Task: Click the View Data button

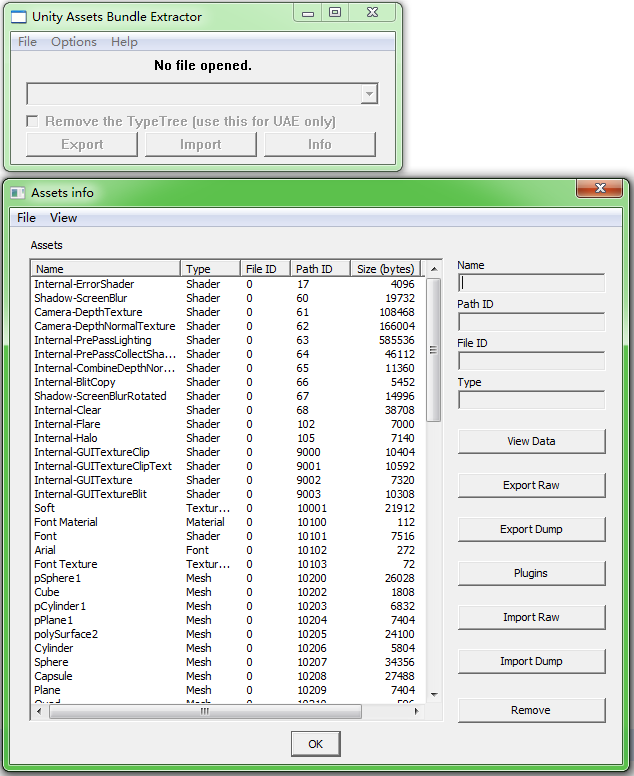Action: pos(532,441)
